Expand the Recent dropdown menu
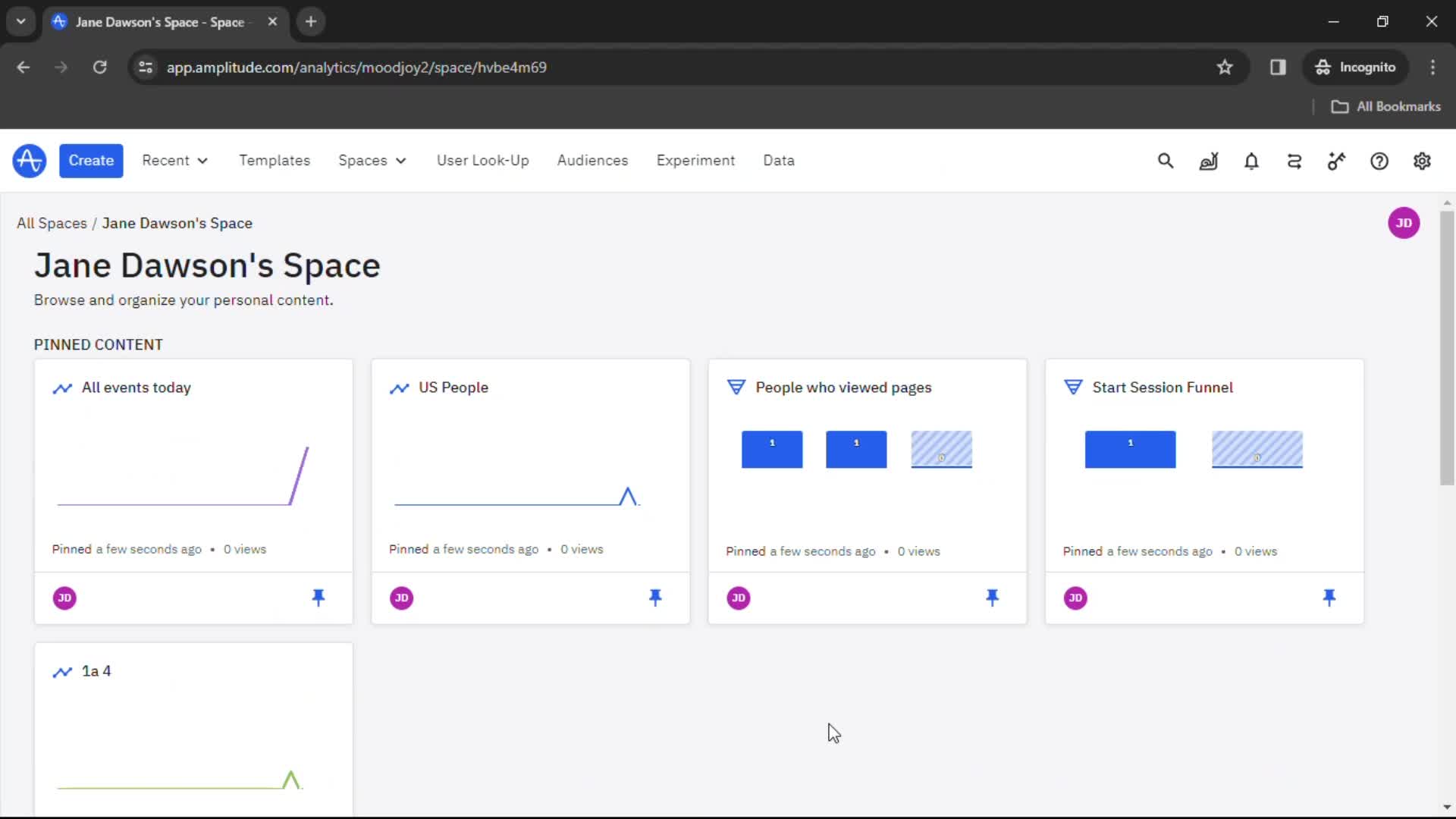Viewport: 1456px width, 819px height. pos(175,160)
